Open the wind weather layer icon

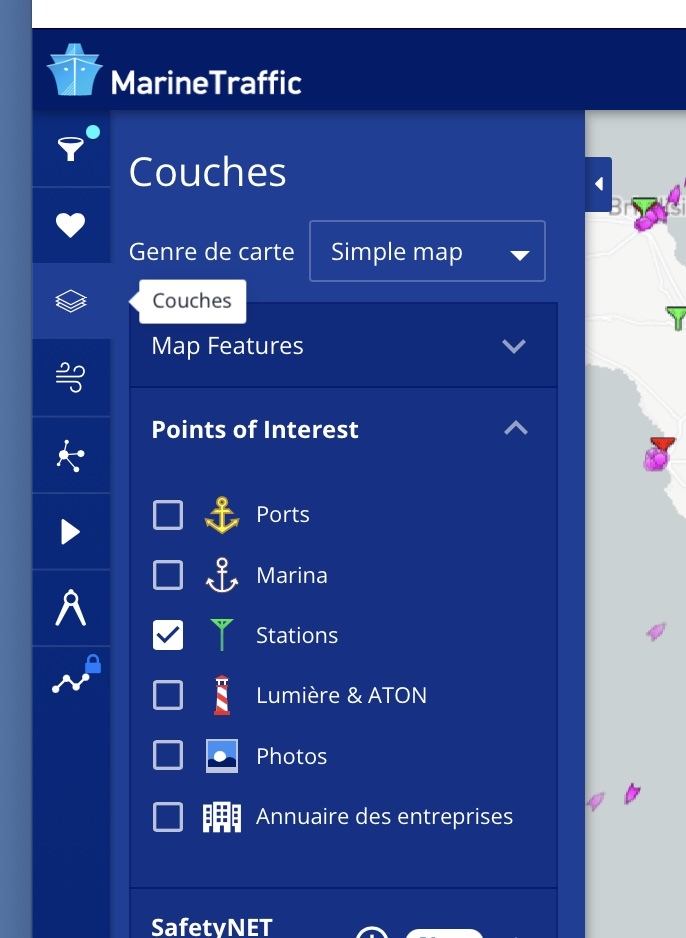[71, 377]
